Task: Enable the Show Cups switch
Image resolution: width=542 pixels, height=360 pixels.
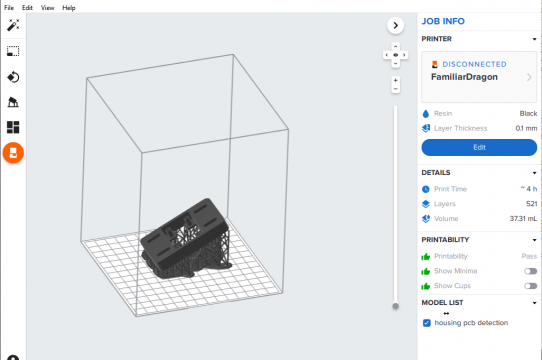Action: 531,286
